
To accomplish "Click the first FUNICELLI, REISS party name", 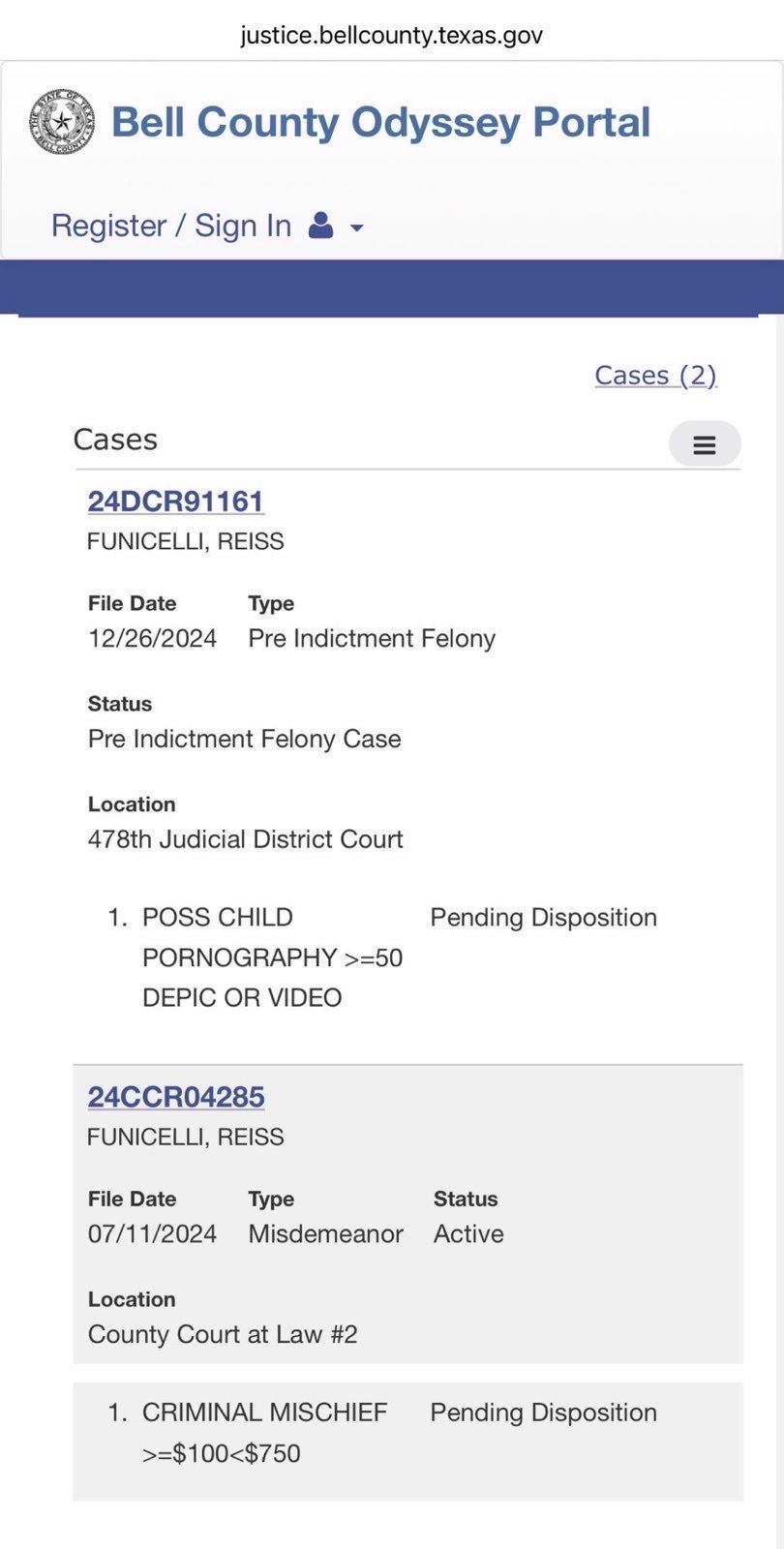I will [186, 541].
